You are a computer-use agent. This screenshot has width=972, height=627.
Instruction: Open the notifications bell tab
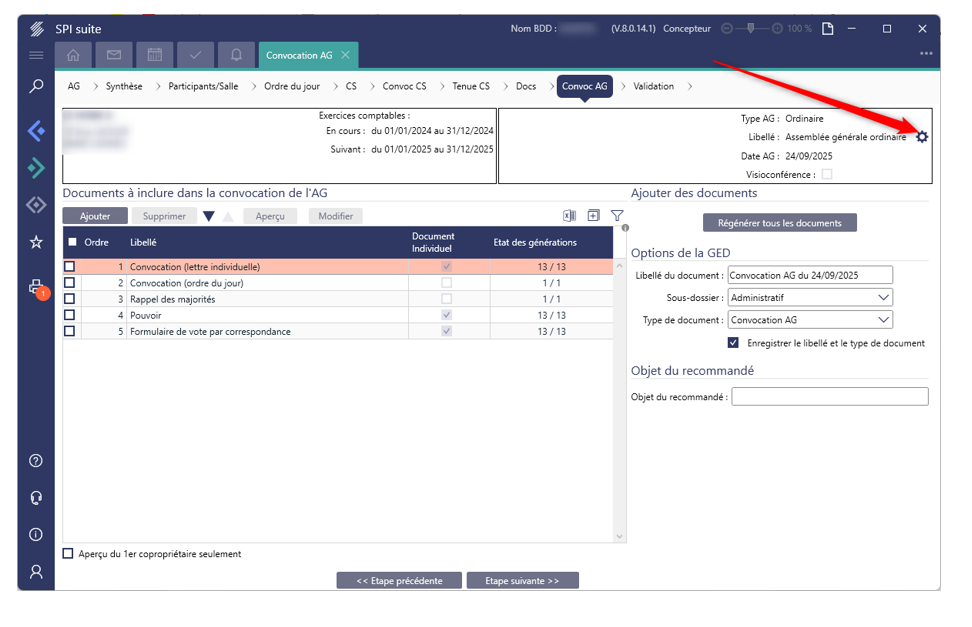coord(236,55)
